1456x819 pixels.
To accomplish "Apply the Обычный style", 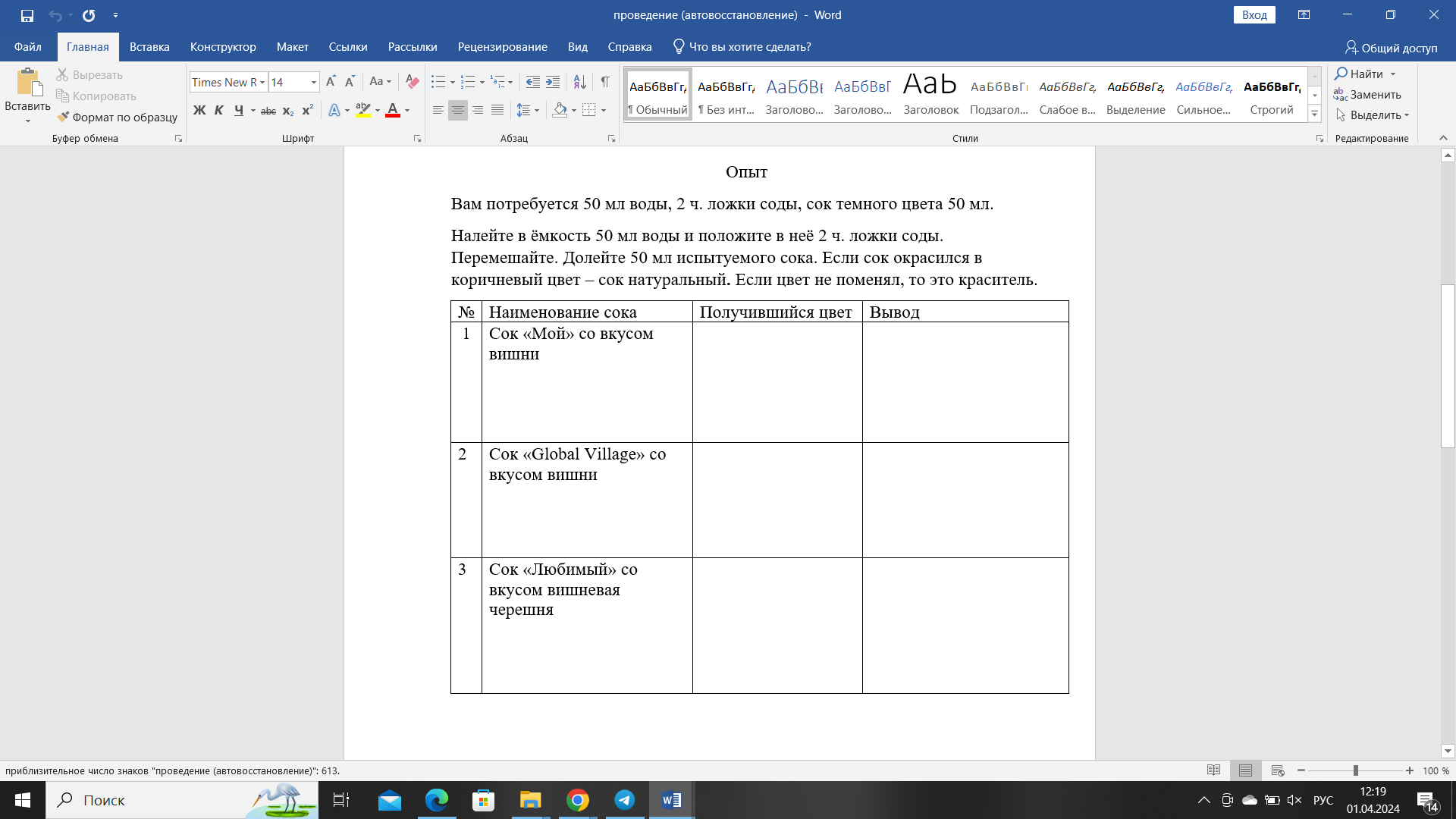I will (x=657, y=95).
